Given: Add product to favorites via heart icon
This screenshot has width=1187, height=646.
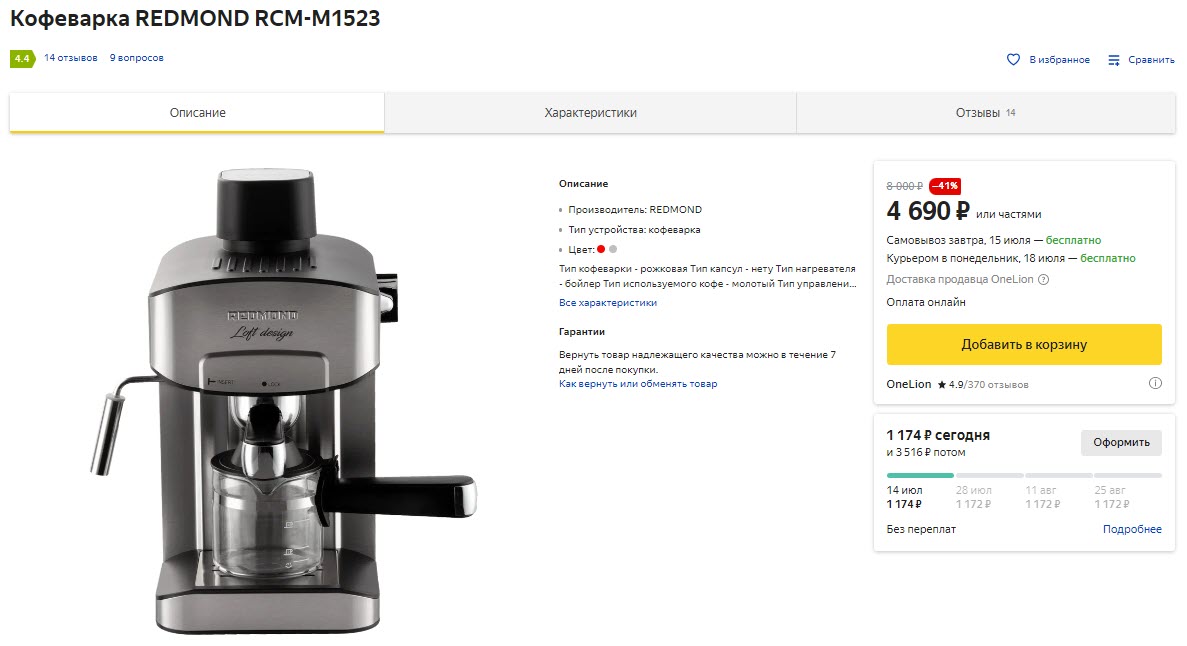Looking at the screenshot, I should (x=1013, y=59).
